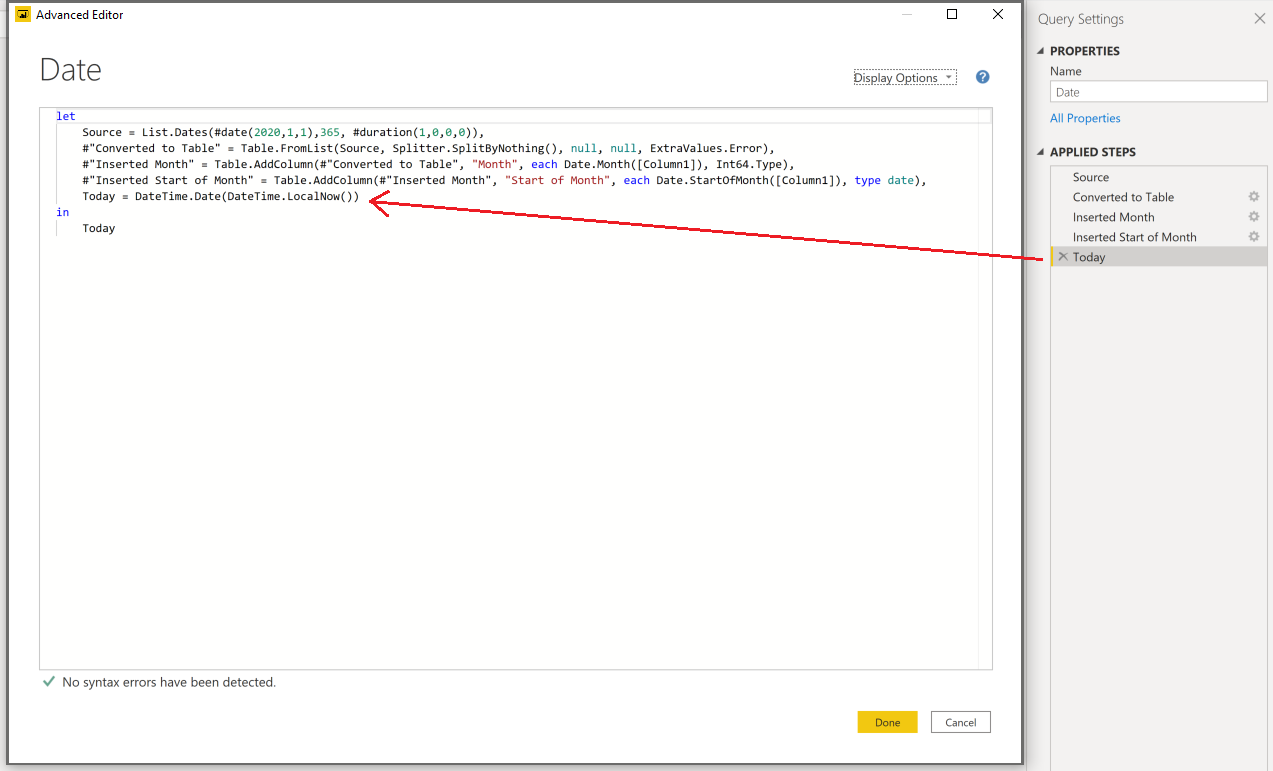1273x771 pixels.
Task: Select the Inserted Start of Month step
Action: coord(1159,237)
